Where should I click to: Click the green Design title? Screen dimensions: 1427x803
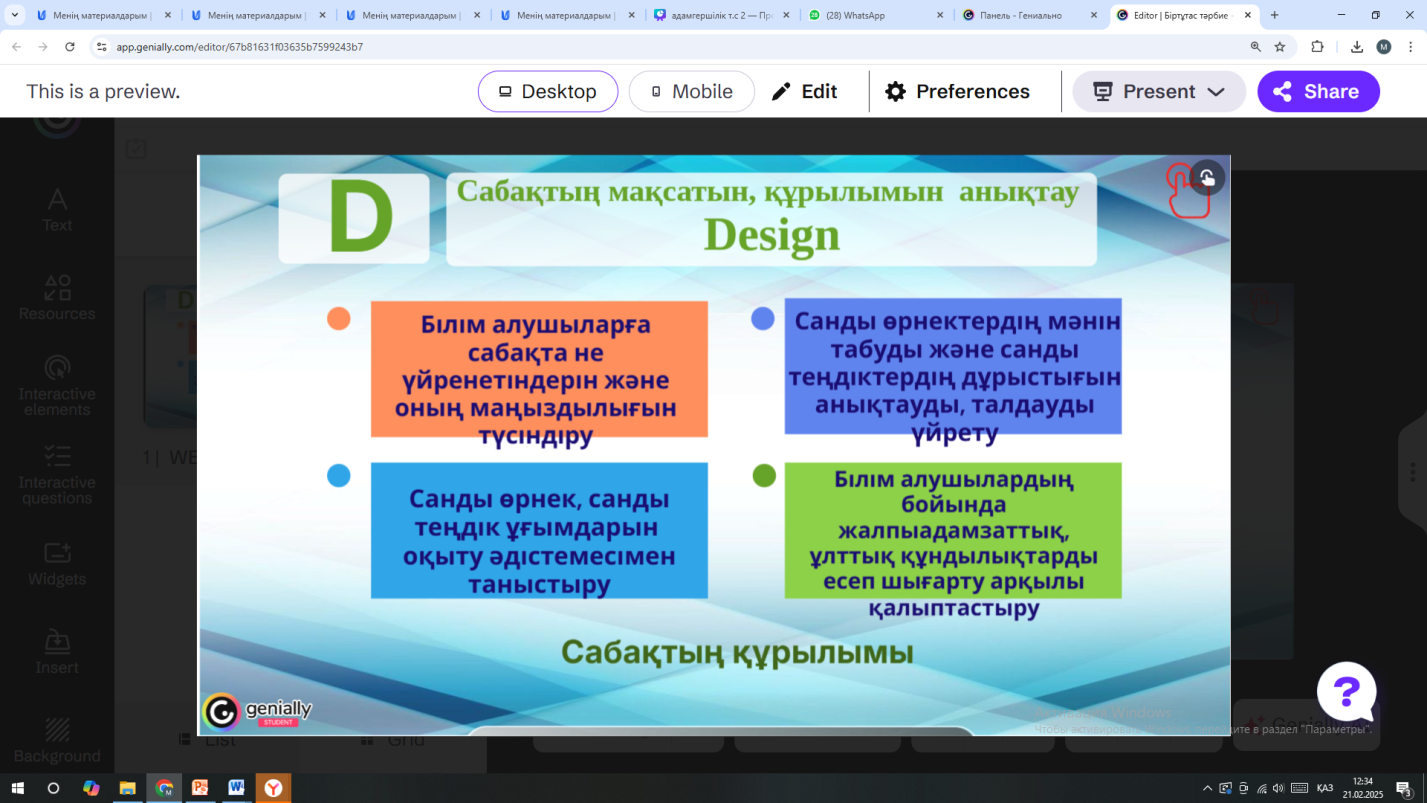coord(771,235)
